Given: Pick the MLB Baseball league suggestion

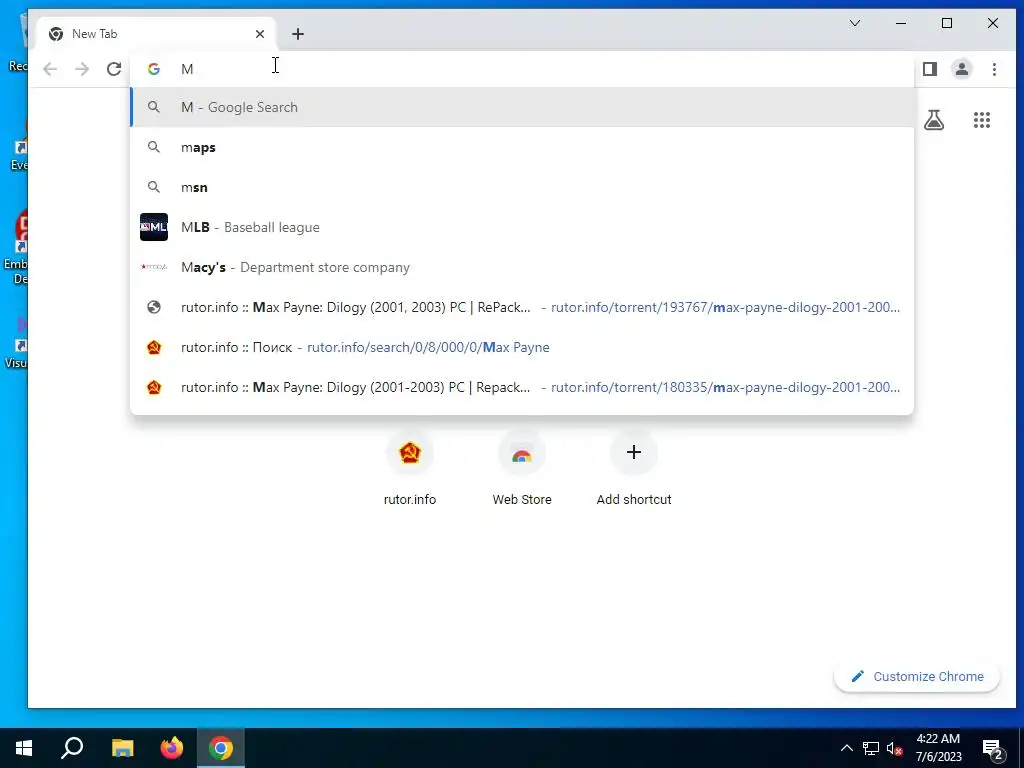Looking at the screenshot, I should pos(522,227).
